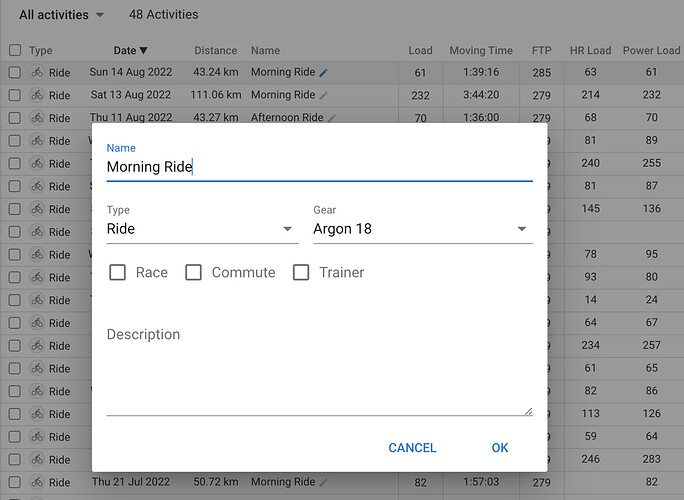Viewport: 684px width, 500px height.
Task: Expand the All activities filter dropdown
Action: pos(62,15)
